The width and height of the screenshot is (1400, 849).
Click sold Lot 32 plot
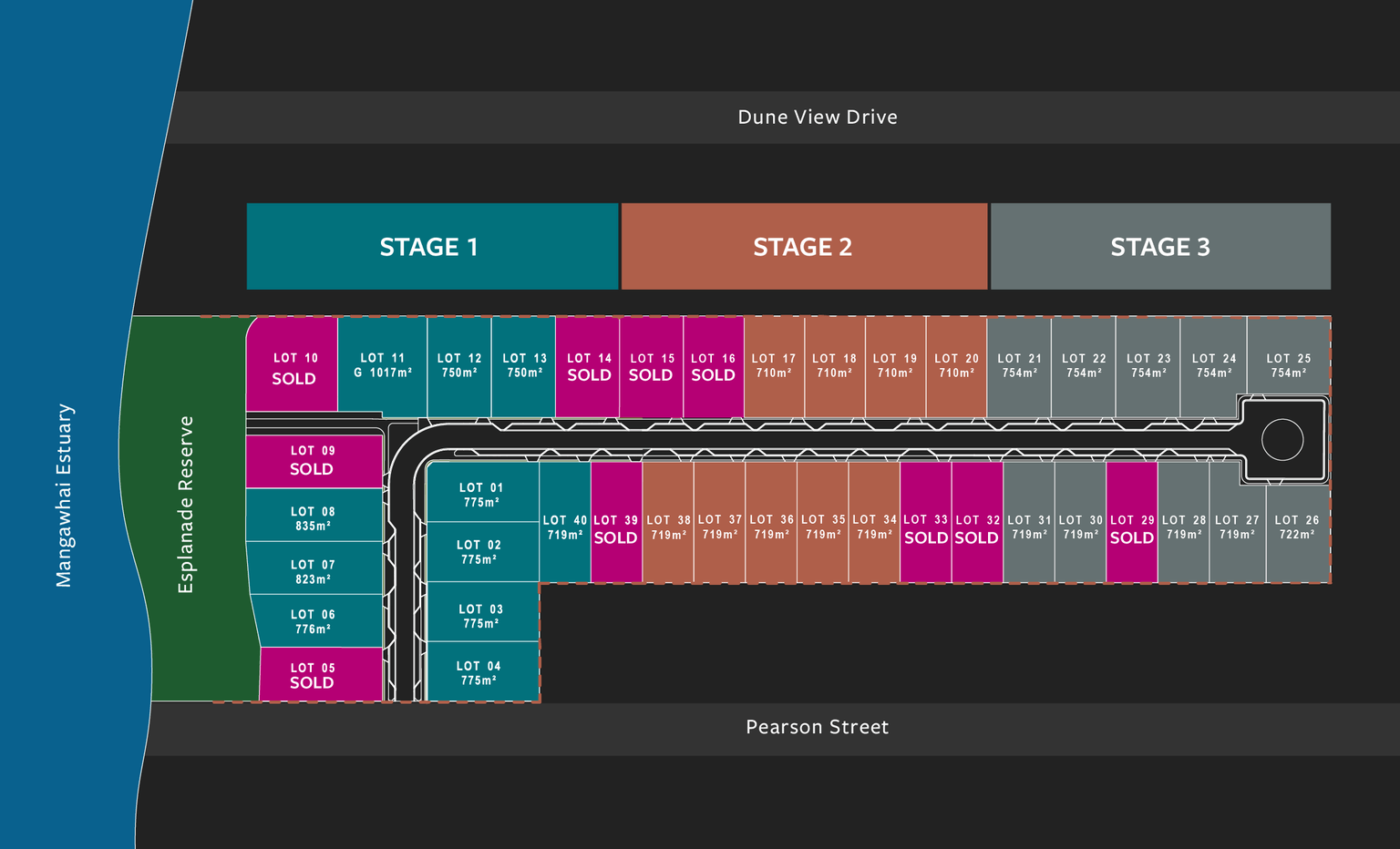[x=977, y=523]
